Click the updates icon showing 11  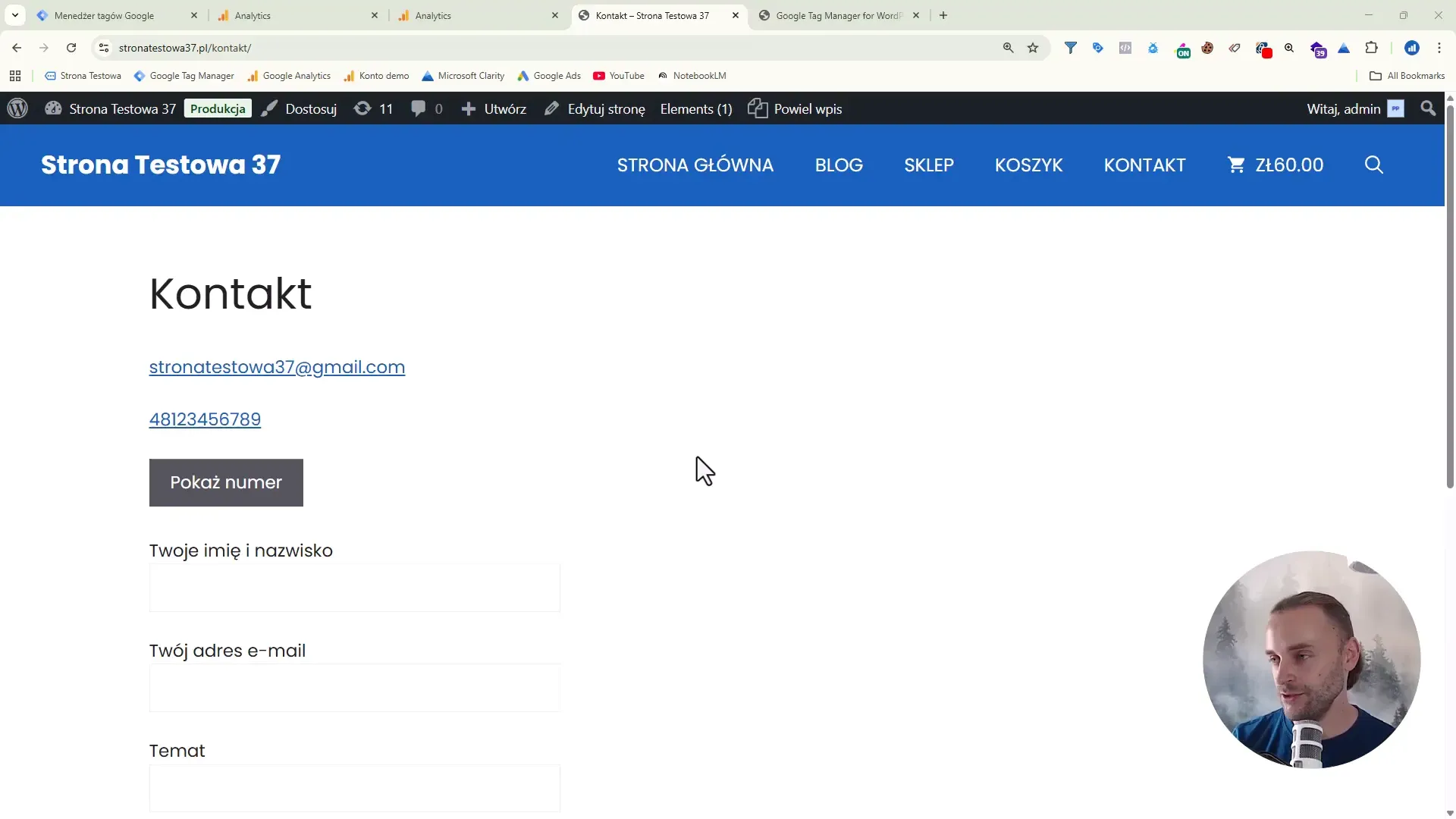tap(373, 108)
